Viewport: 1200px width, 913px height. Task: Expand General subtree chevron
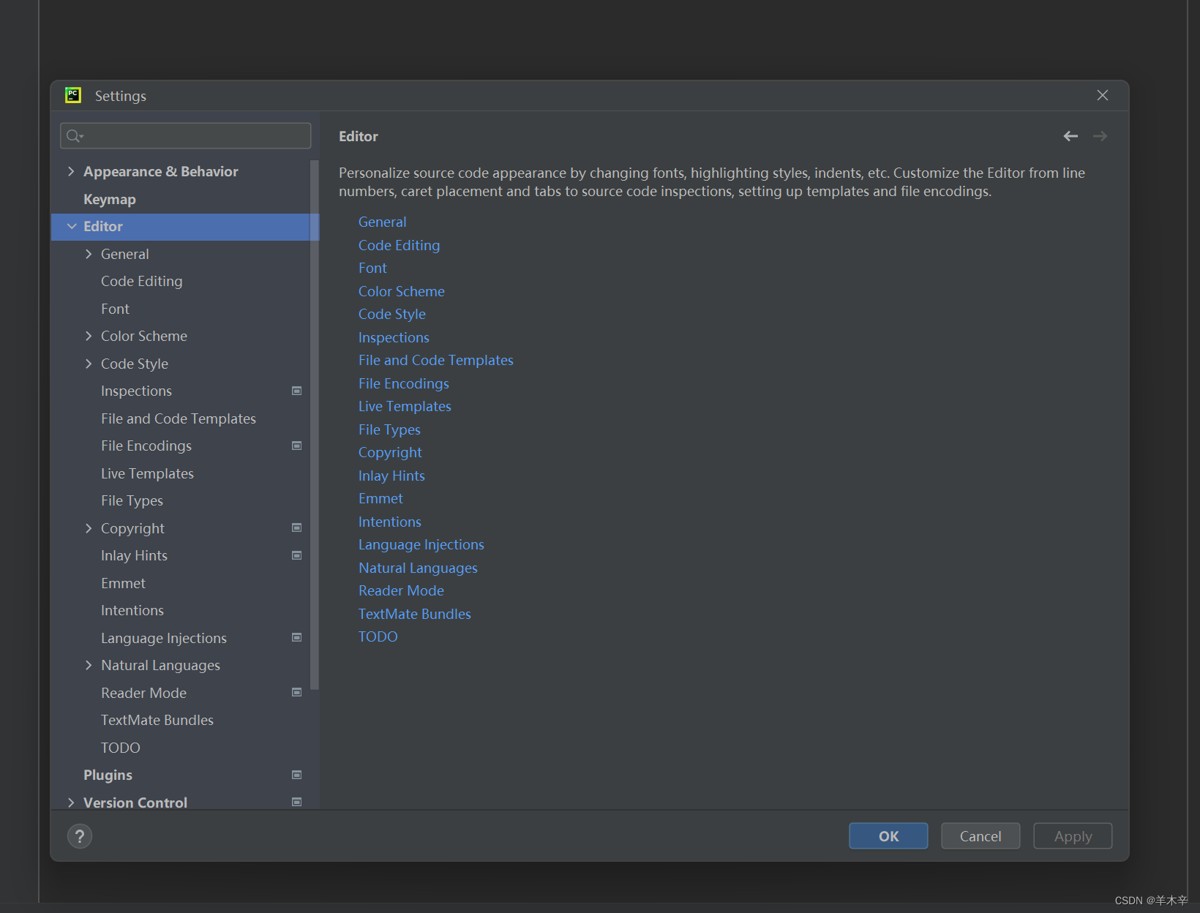point(89,254)
